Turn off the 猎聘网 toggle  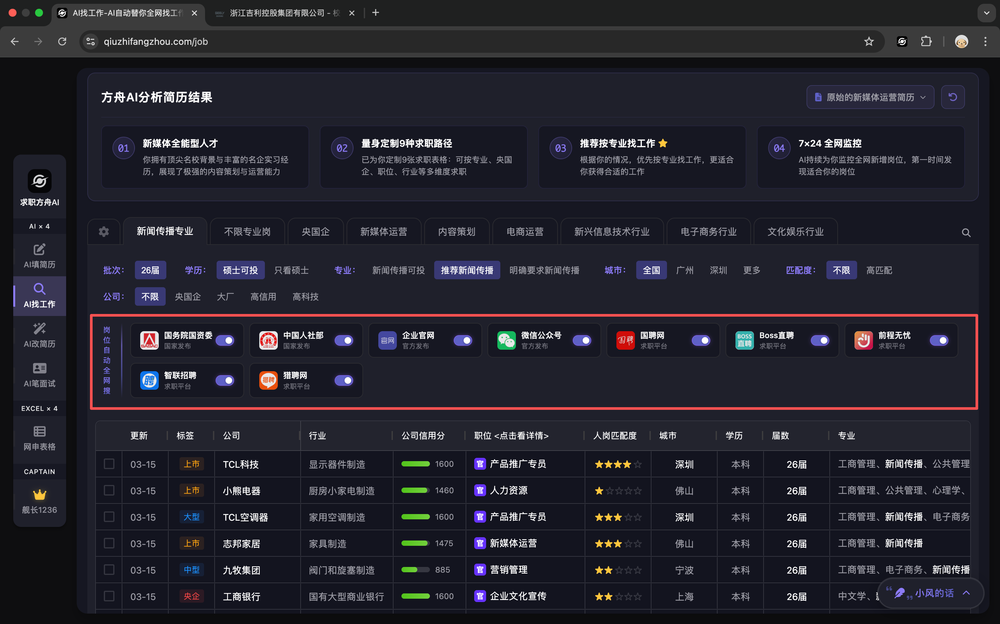[x=344, y=380]
